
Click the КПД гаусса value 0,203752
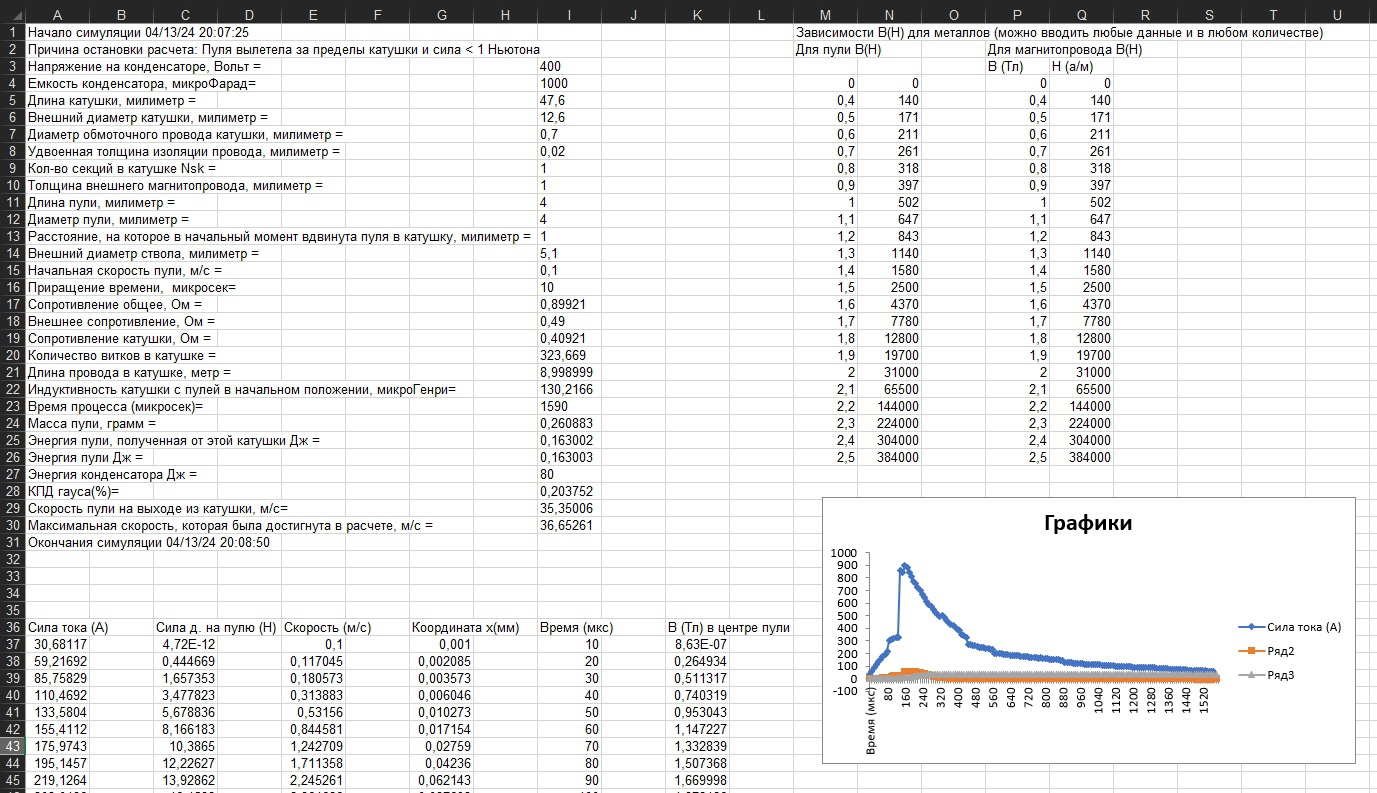pos(569,491)
